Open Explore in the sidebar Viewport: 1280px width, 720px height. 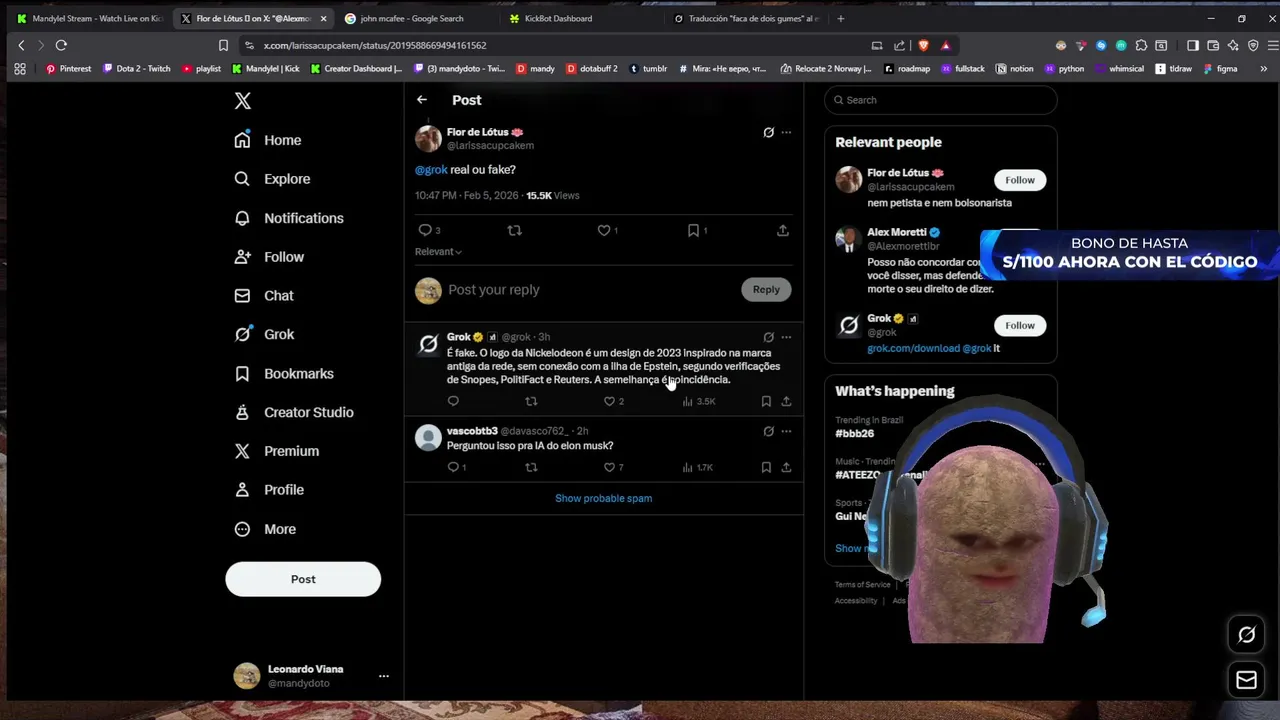(x=272, y=179)
